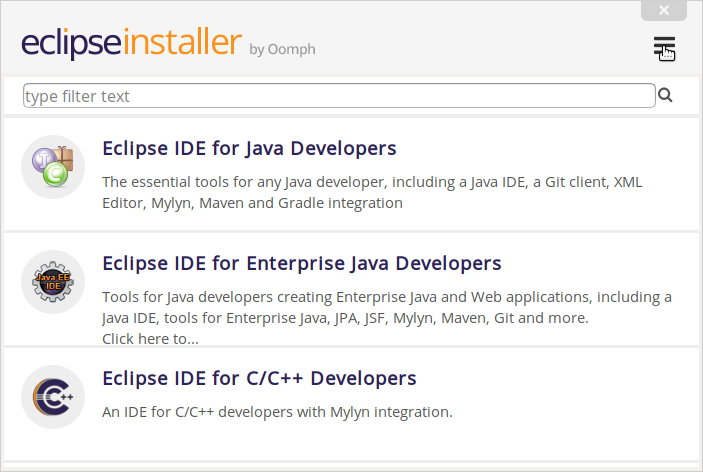The height and width of the screenshot is (472, 703).
Task: Select Eclipse IDE for Enterprise Java Developers title
Action: pyautogui.click(x=302, y=264)
